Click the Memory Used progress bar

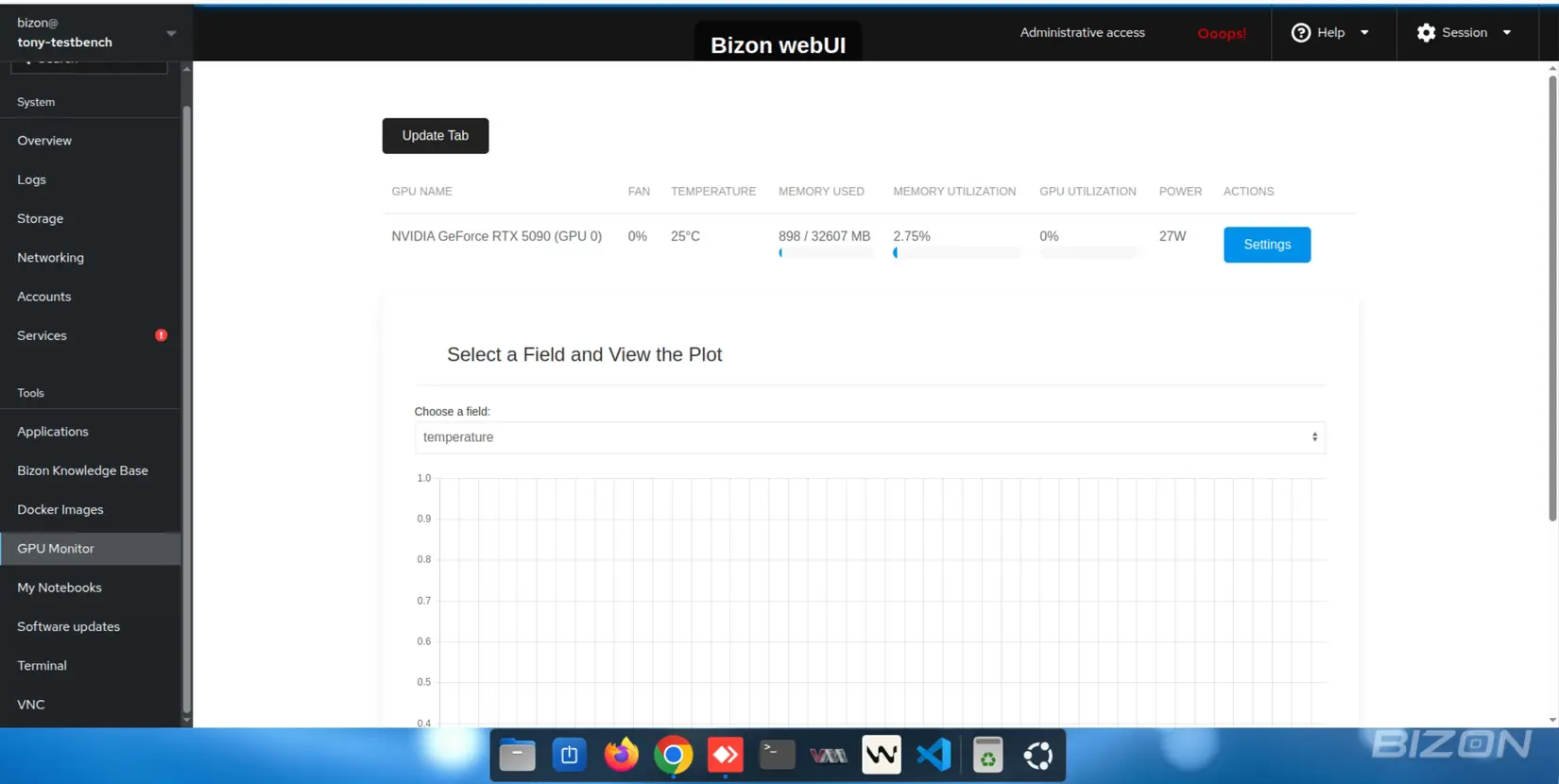click(x=826, y=253)
